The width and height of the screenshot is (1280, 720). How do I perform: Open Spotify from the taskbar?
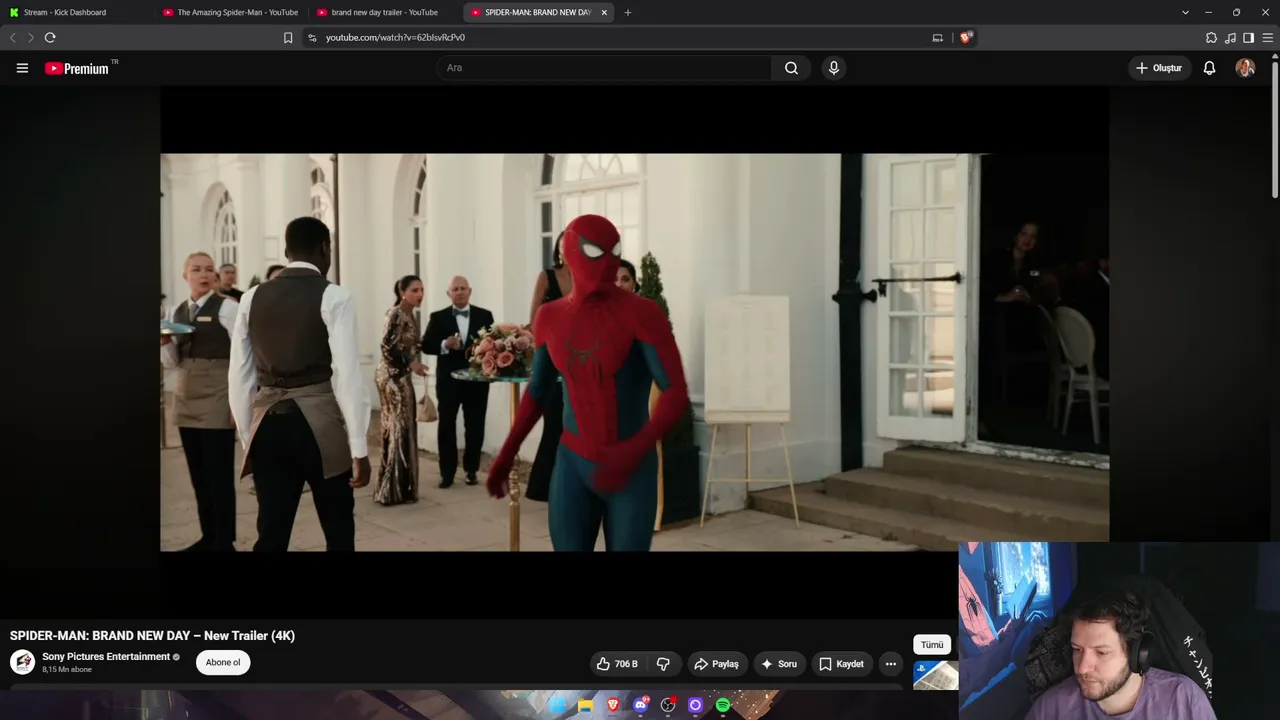pyautogui.click(x=723, y=705)
